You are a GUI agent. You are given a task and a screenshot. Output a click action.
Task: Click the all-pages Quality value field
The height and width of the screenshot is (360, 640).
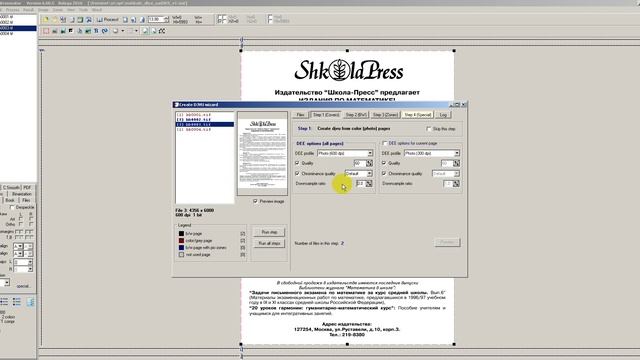(359, 163)
